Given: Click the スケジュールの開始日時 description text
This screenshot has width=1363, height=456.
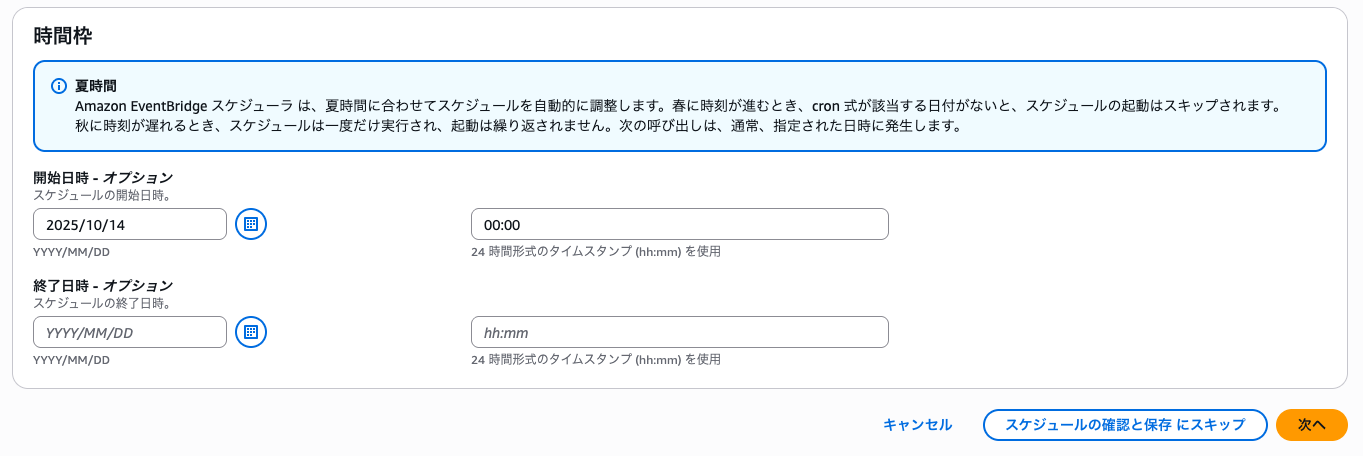Looking at the screenshot, I should tap(101, 195).
